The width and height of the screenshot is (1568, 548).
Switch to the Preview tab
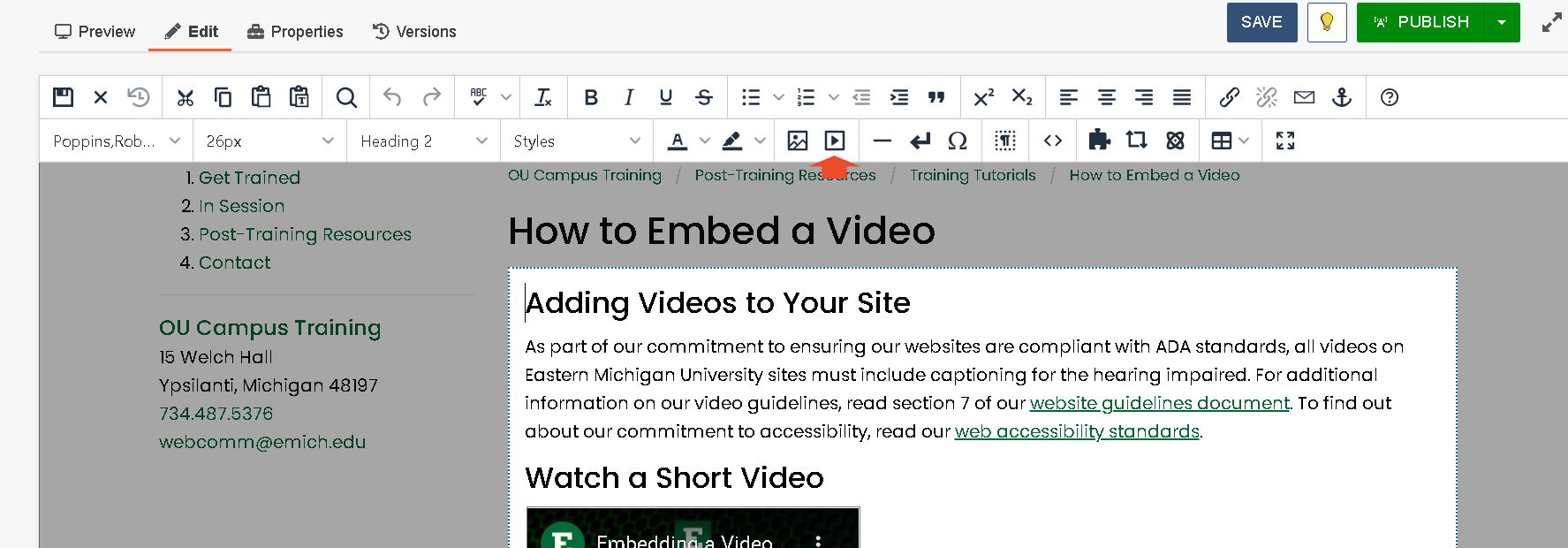(x=95, y=32)
